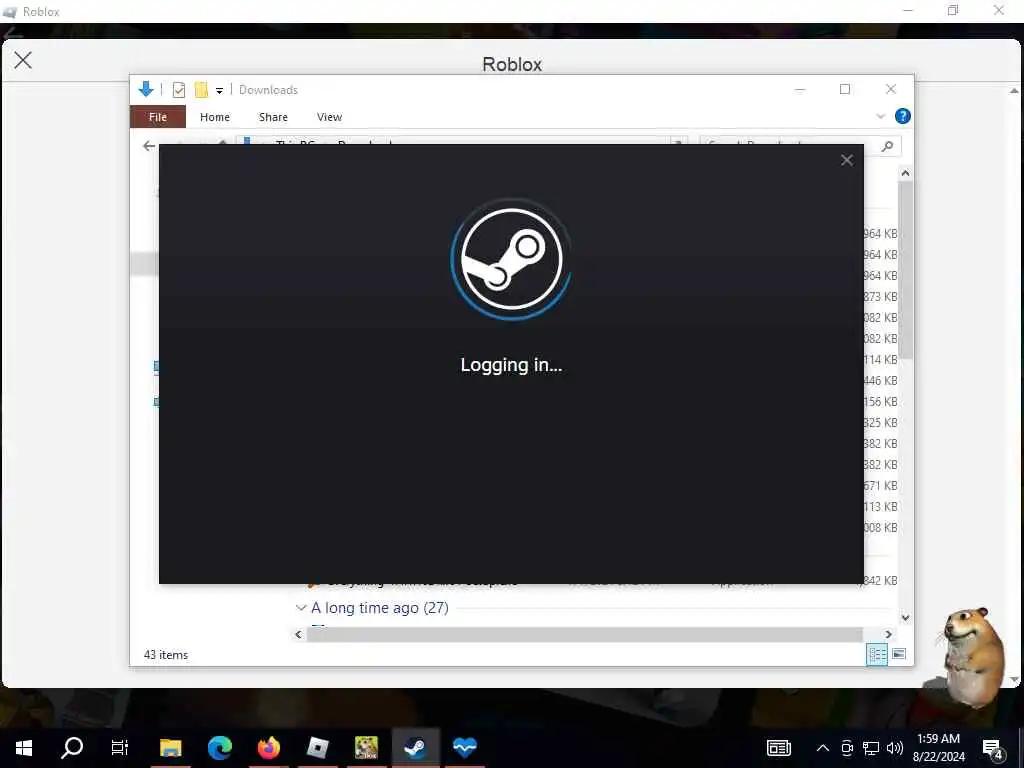The width and height of the screenshot is (1024, 768).
Task: Click Explorer vertical scrollbar down arrow
Action: click(905, 617)
